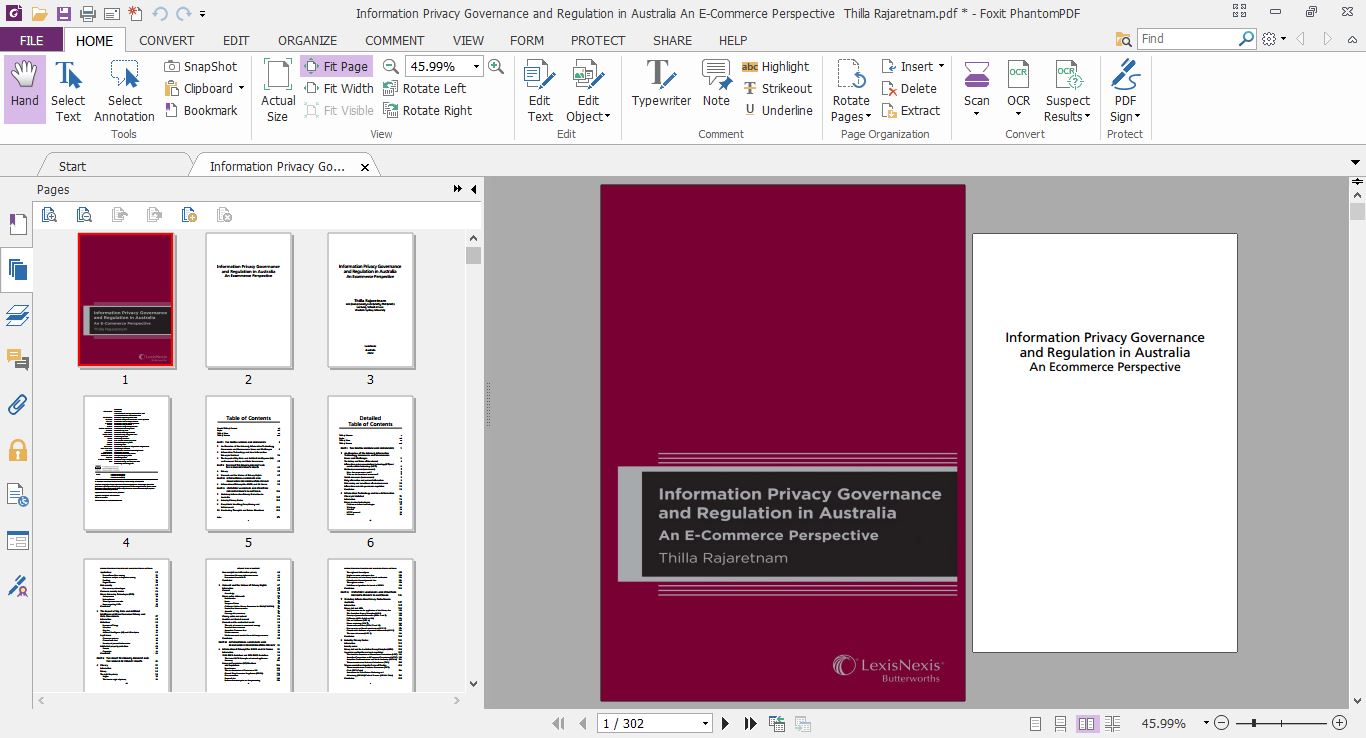Click the Find search field
The width and height of the screenshot is (1366, 738).
(1188, 38)
